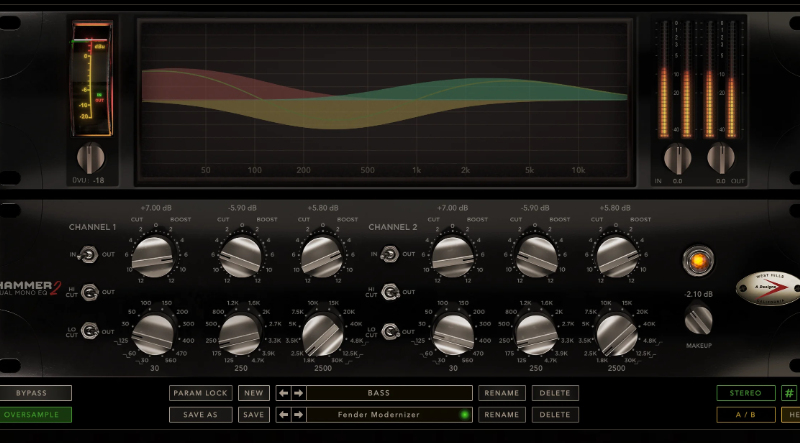Switch the STEREO mode button
The image size is (800, 443).
(x=746, y=393)
